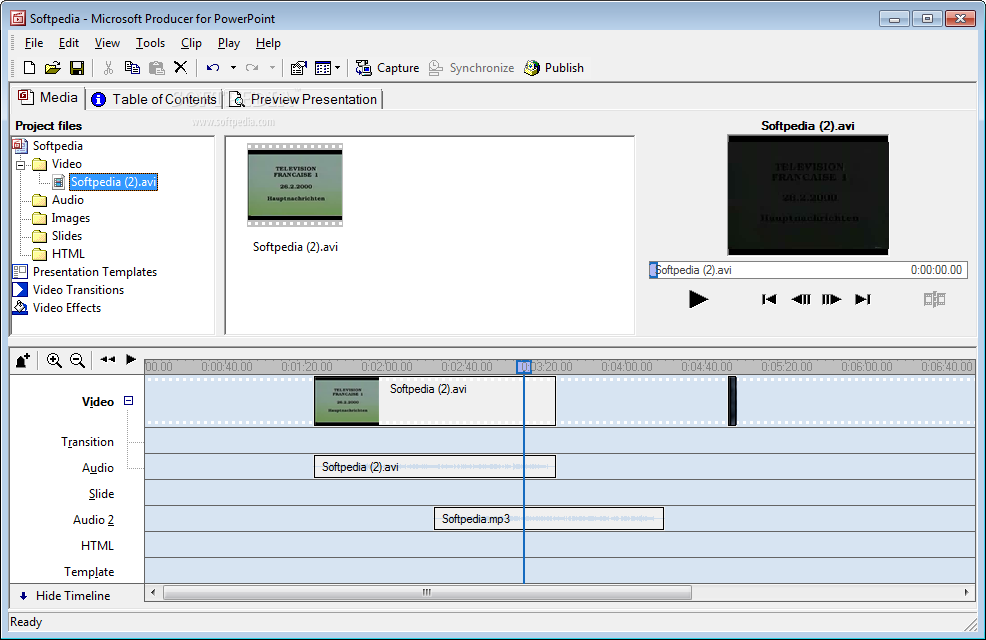
Task: Click the Next frame button
Action: (x=831, y=299)
